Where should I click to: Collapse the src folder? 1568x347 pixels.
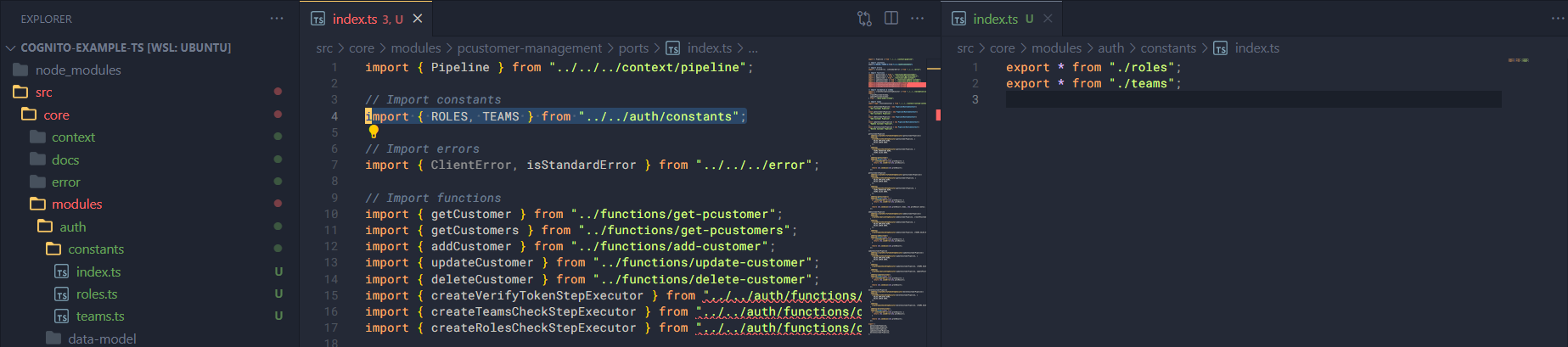click(x=43, y=92)
